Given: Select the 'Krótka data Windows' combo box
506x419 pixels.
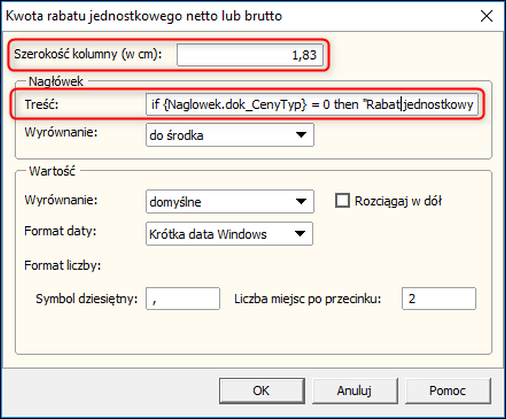Looking at the screenshot, I should pos(229,234).
